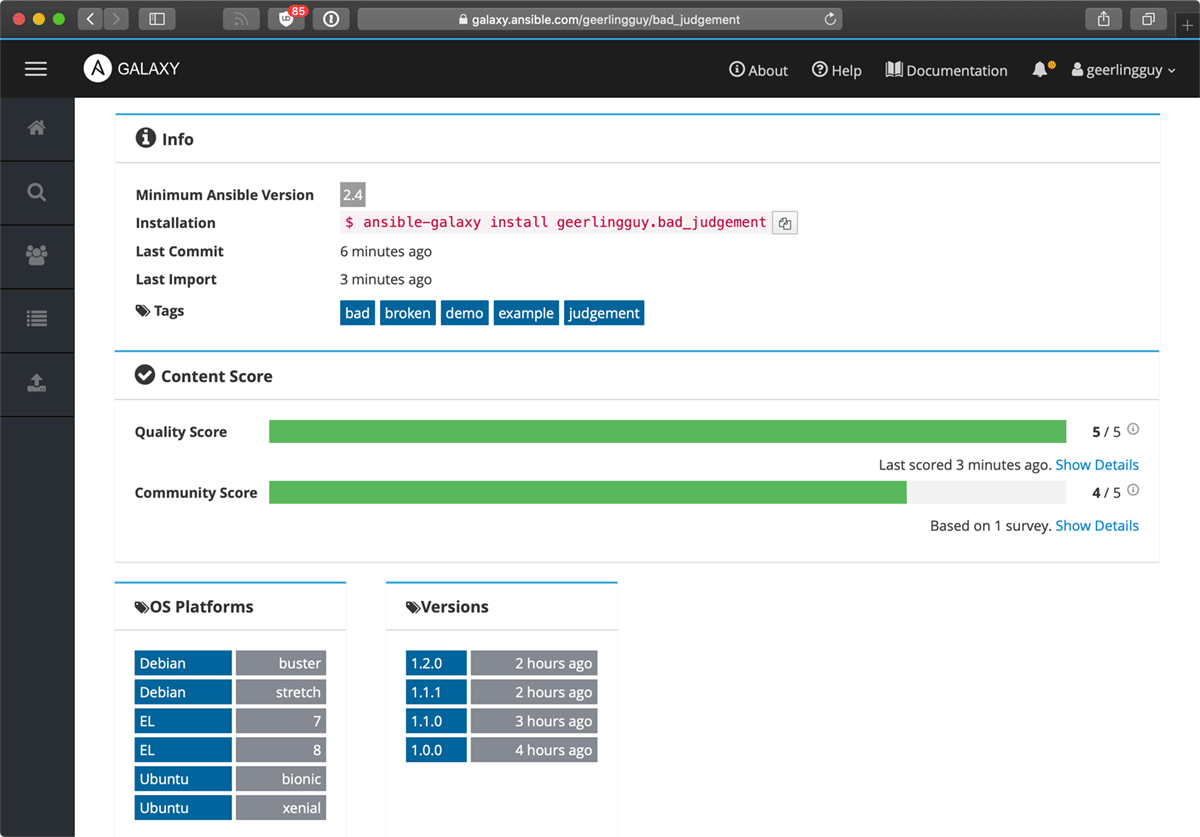Click the Versions panel heading
This screenshot has width=1200, height=837.
tap(447, 607)
